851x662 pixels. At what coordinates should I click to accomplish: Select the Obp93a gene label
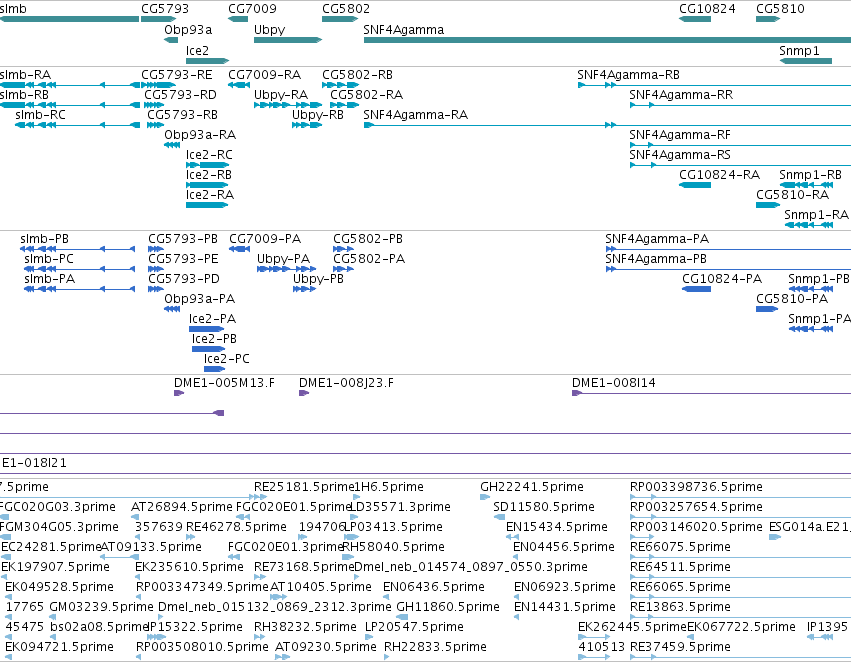click(188, 29)
